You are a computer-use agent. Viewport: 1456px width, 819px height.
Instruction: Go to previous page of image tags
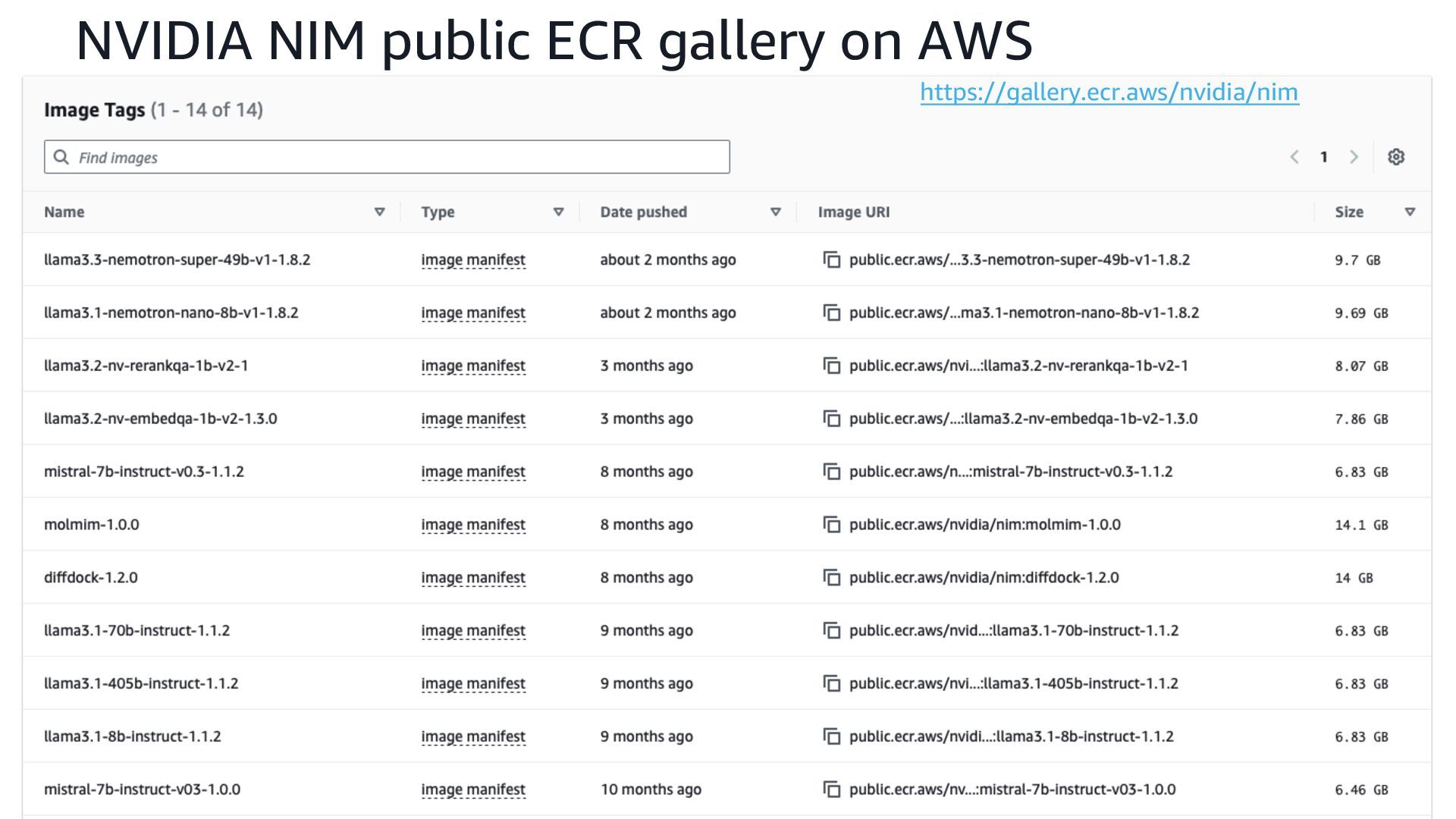[x=1294, y=157]
